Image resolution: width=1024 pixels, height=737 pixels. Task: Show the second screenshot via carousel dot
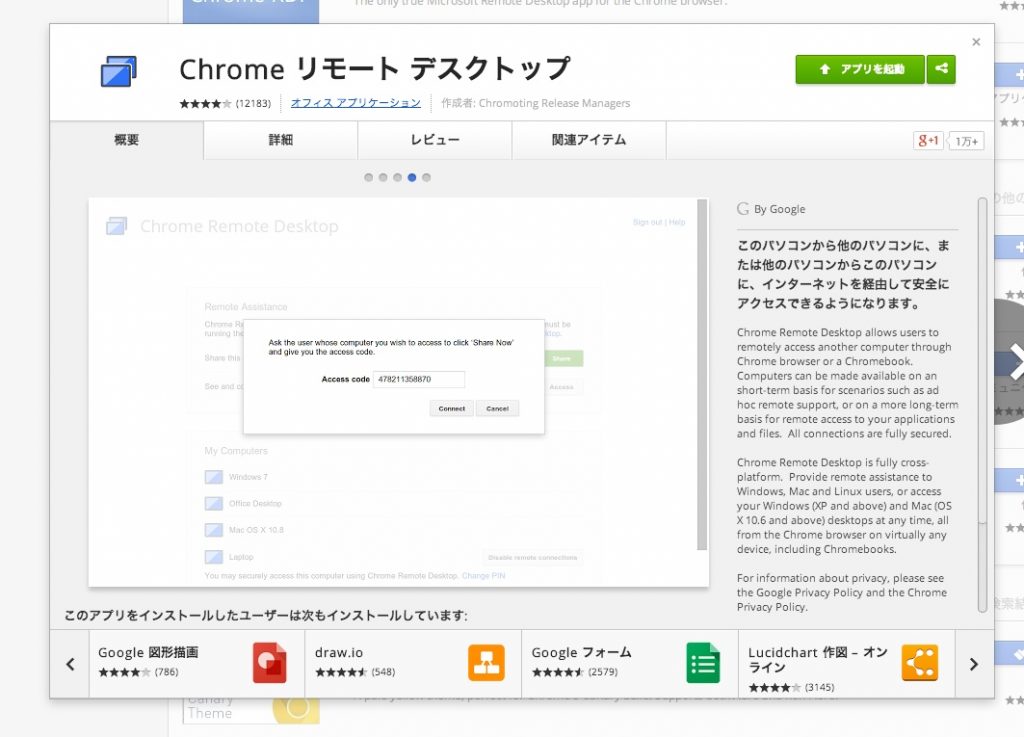tap(383, 178)
